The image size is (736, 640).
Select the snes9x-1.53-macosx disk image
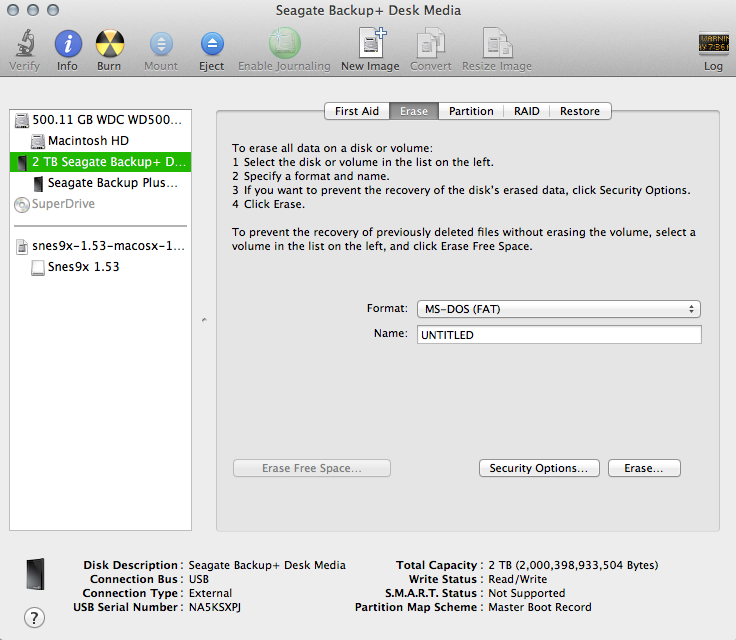coord(100,246)
